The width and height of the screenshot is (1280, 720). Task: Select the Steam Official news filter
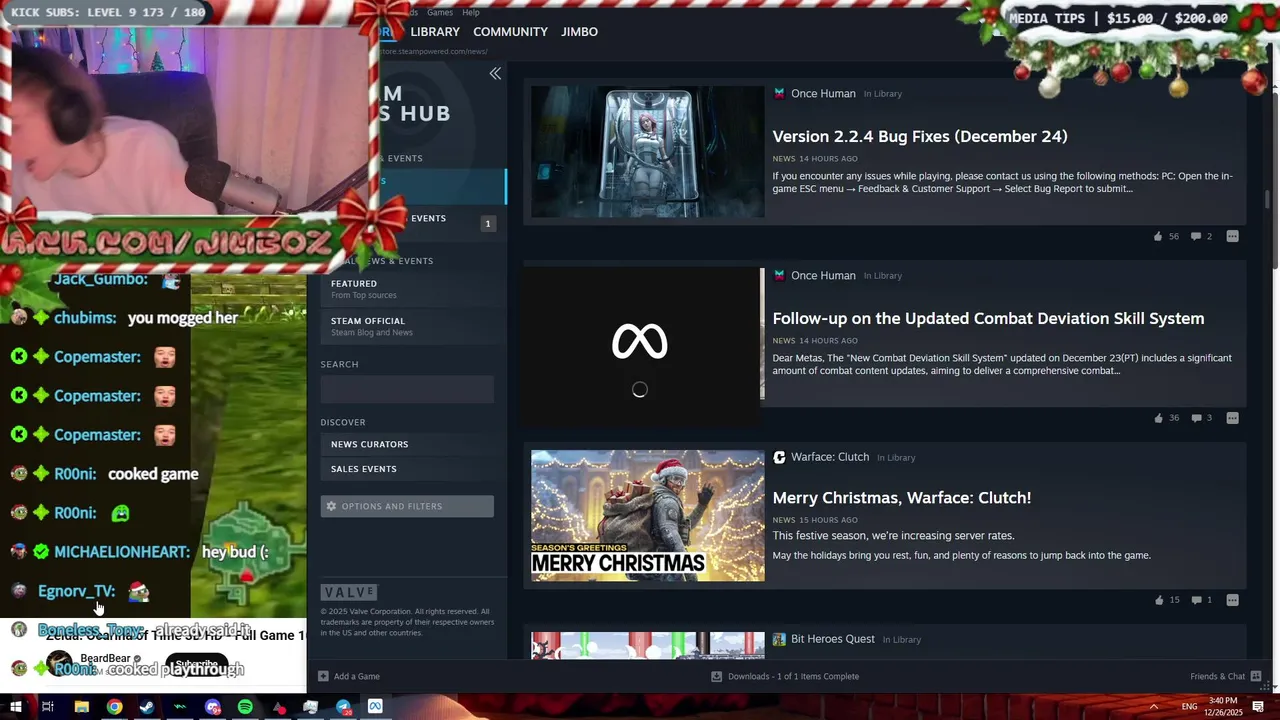pyautogui.click(x=408, y=326)
